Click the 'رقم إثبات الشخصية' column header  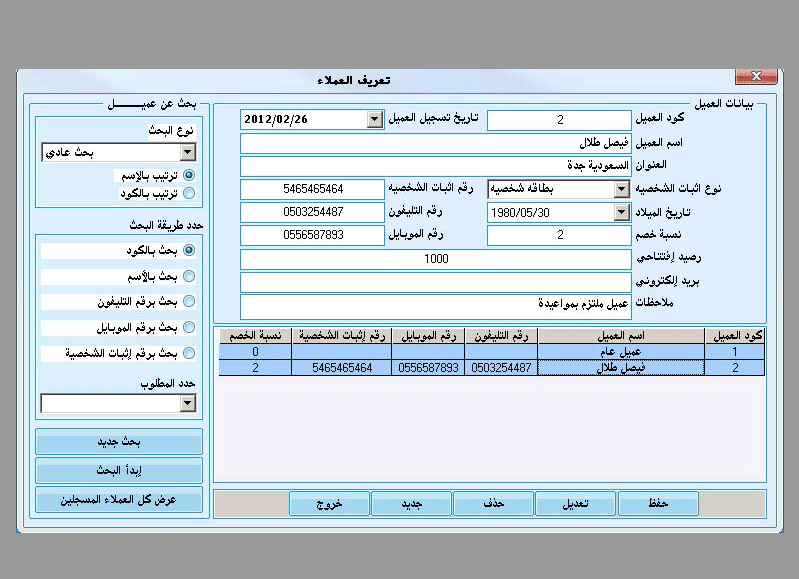tap(342, 335)
